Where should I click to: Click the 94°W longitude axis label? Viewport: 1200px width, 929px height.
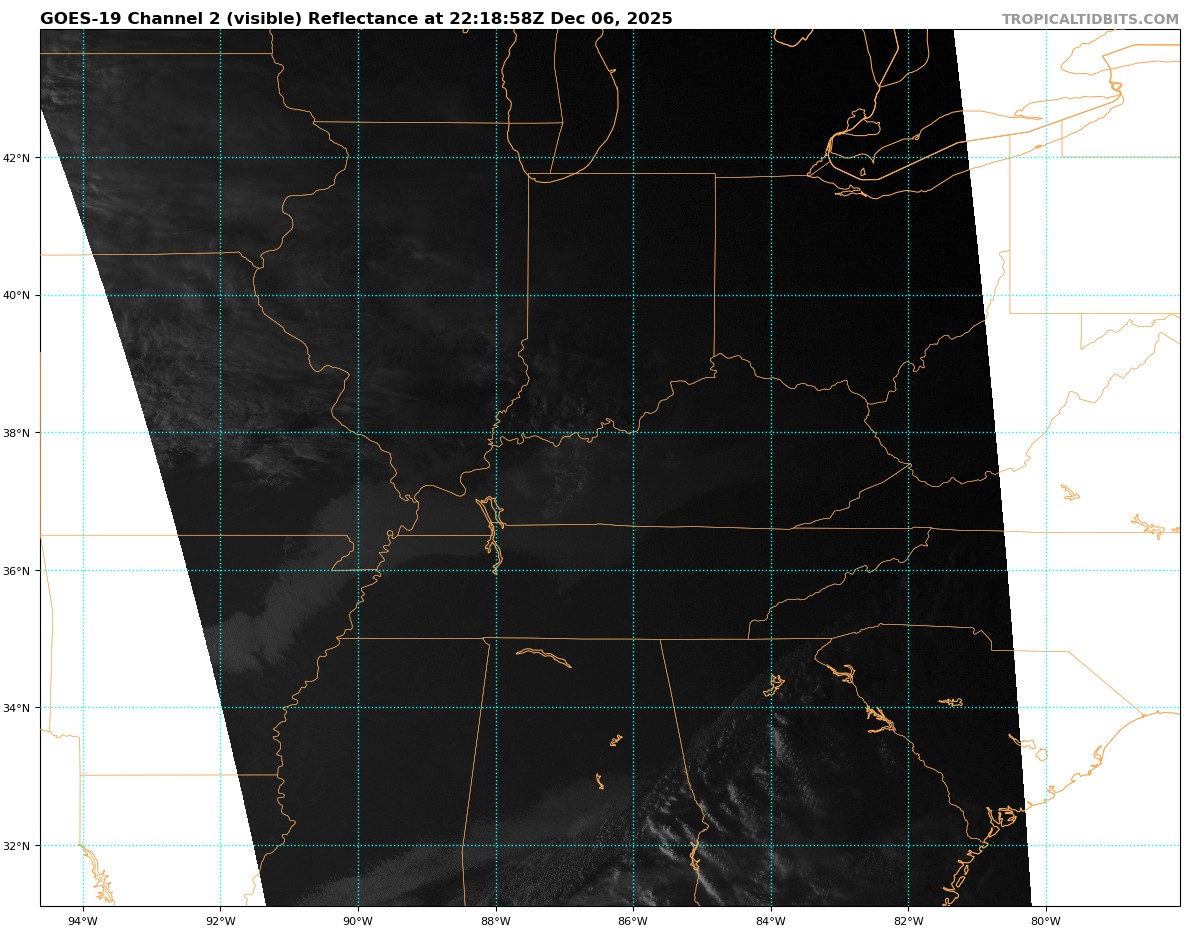83,920
